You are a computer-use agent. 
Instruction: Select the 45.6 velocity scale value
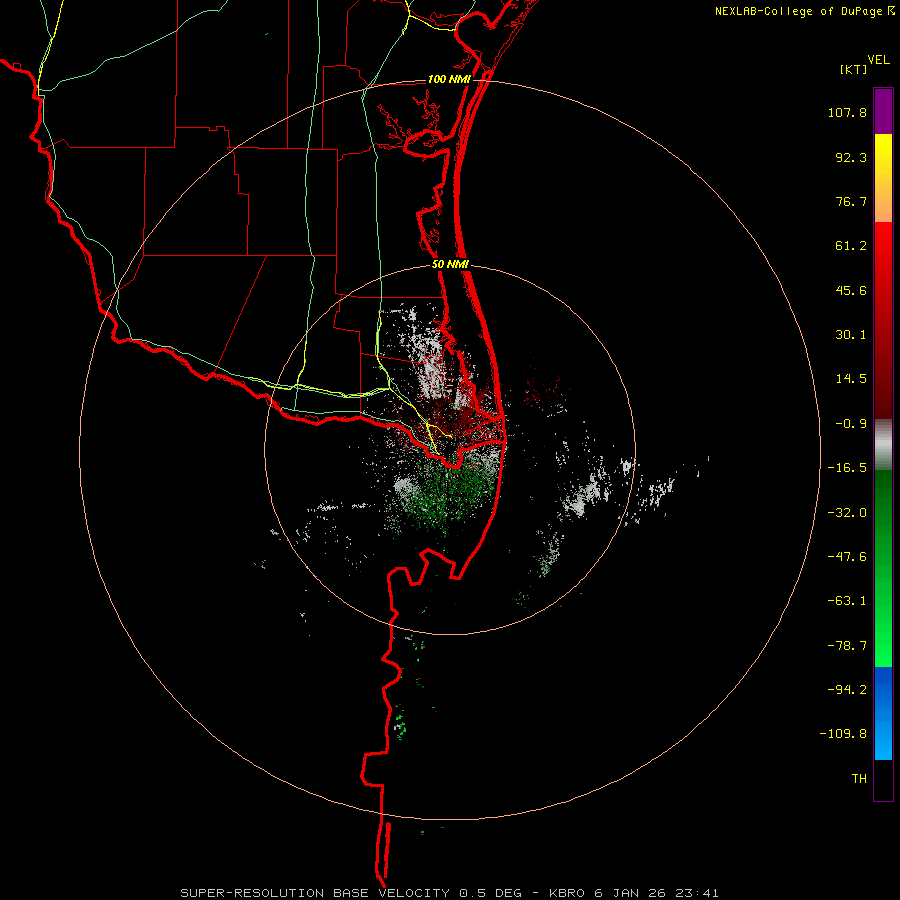point(851,290)
